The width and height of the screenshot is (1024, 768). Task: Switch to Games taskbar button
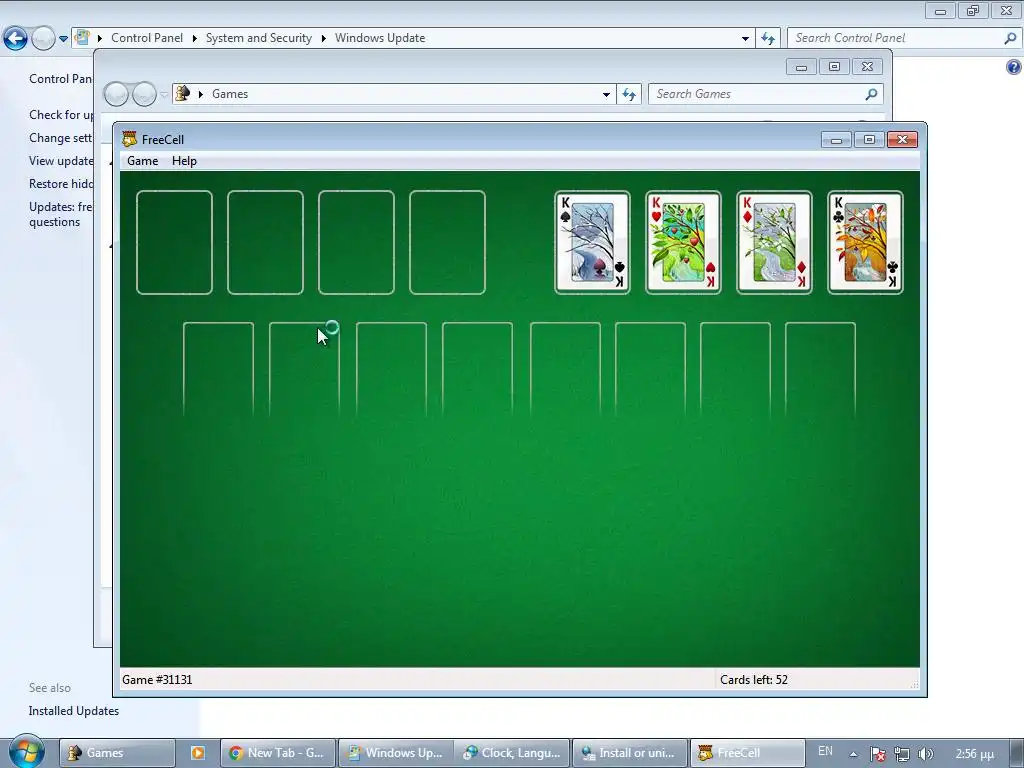[x=118, y=753]
